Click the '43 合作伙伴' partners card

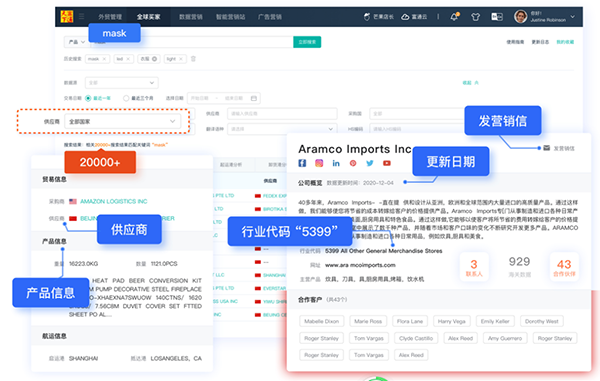point(564,267)
